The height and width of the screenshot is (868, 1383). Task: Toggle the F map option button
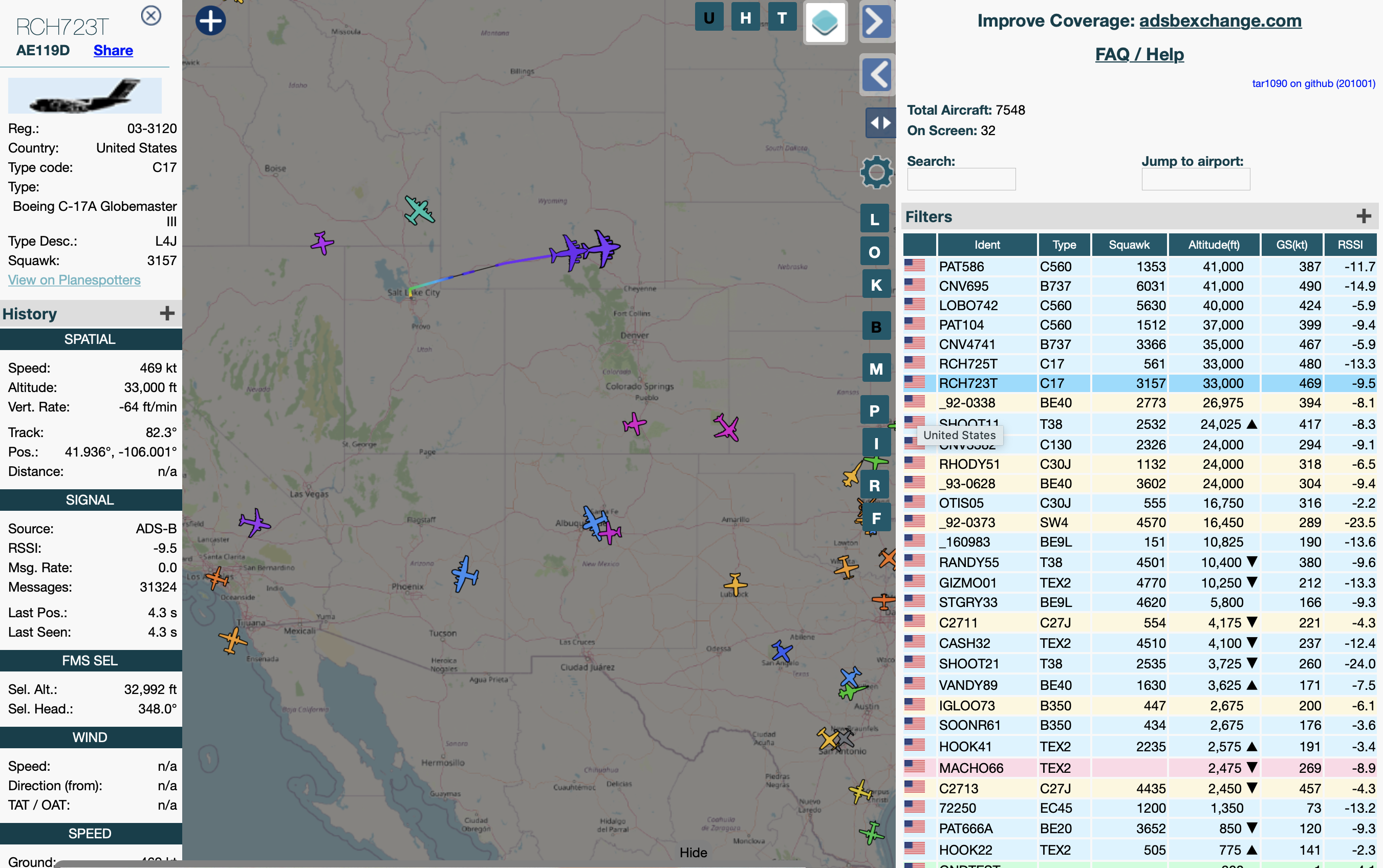pos(876,518)
